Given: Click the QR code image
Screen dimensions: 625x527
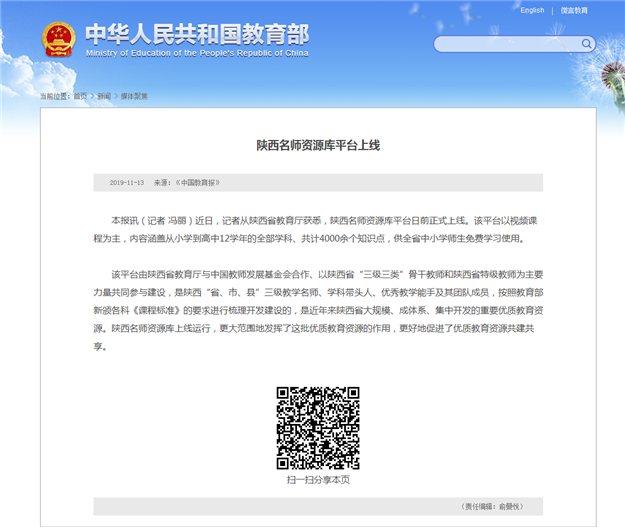Looking at the screenshot, I should (x=317, y=428).
